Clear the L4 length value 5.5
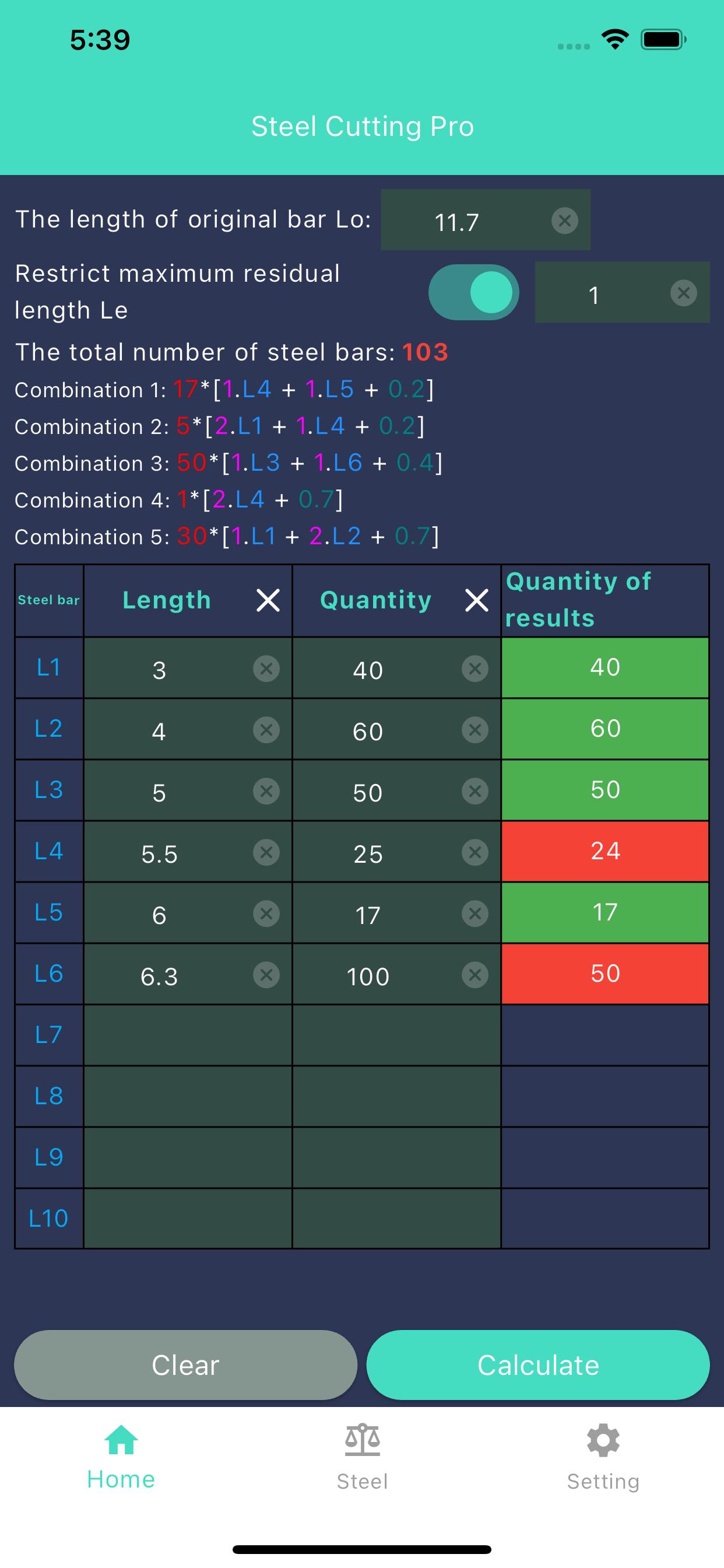Viewport: 724px width, 1568px height. (x=266, y=853)
